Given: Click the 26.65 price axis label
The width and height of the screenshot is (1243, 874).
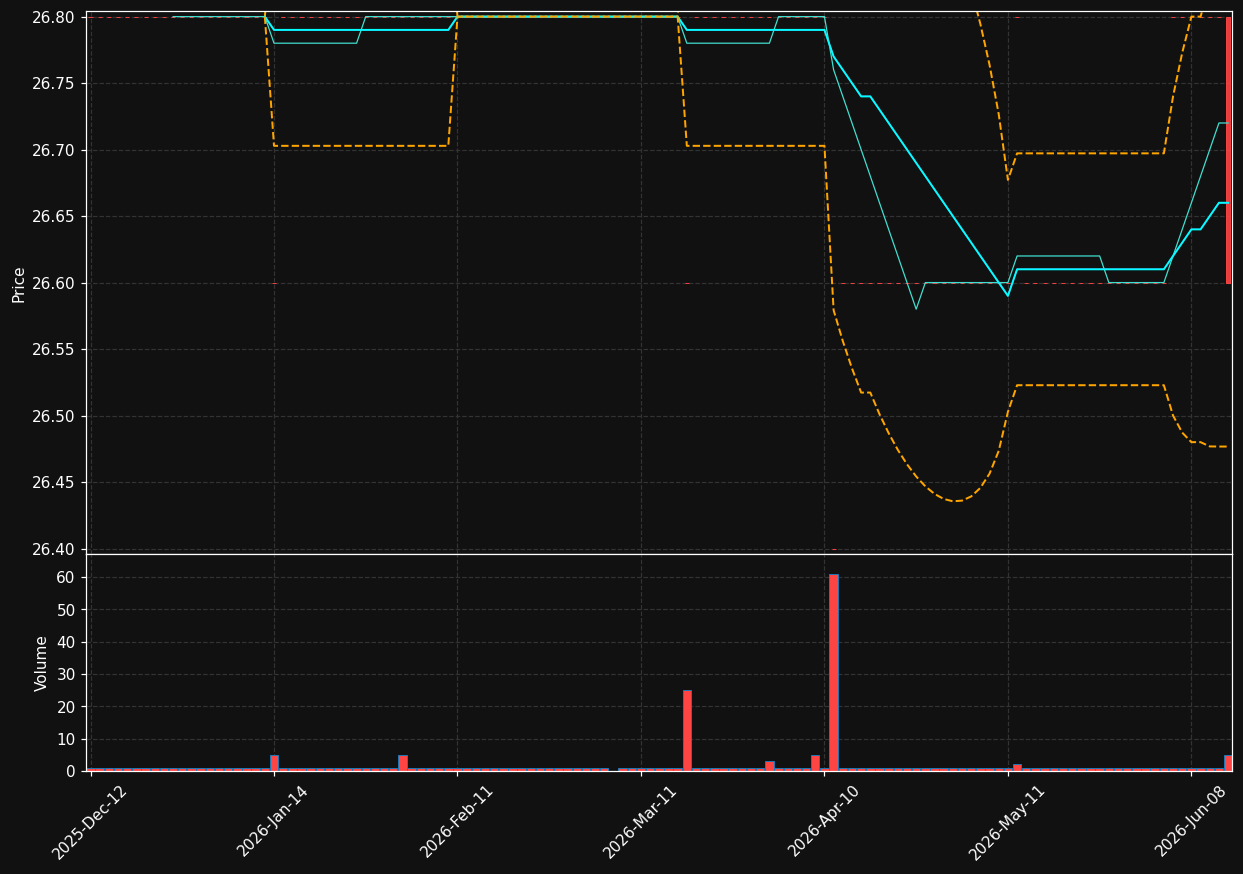Looking at the screenshot, I should tap(53, 217).
